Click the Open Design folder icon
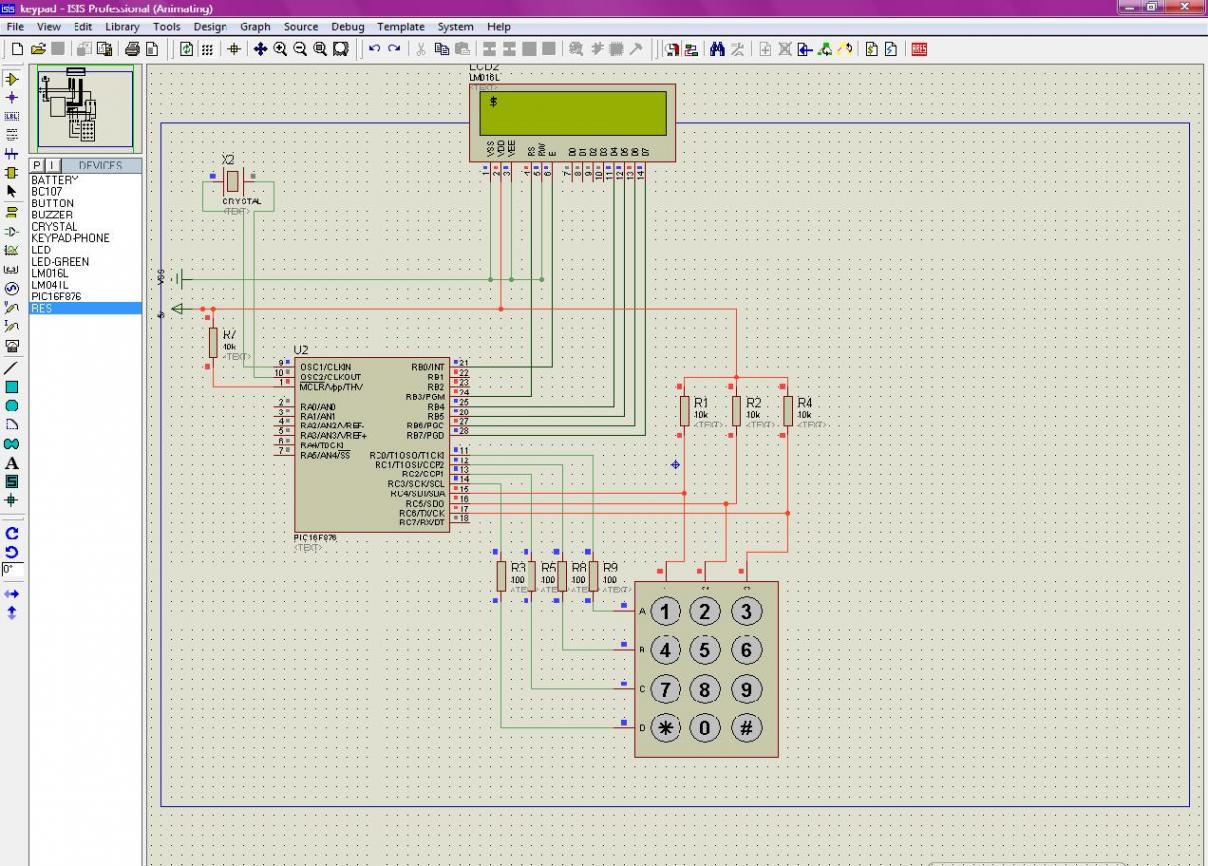This screenshot has height=866, width=1208. click(x=38, y=49)
